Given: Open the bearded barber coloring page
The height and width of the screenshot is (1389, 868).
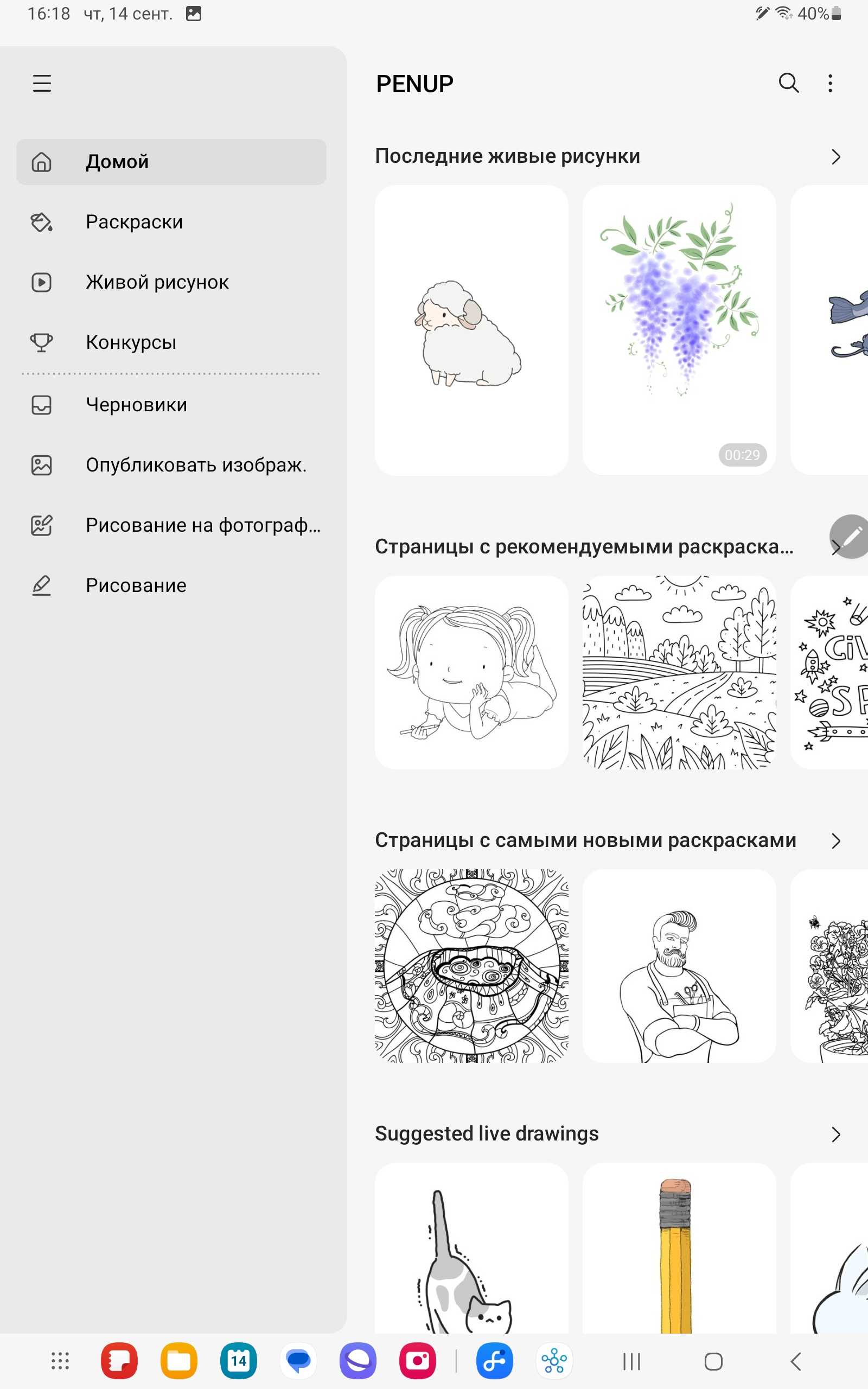Looking at the screenshot, I should pyautogui.click(x=679, y=966).
